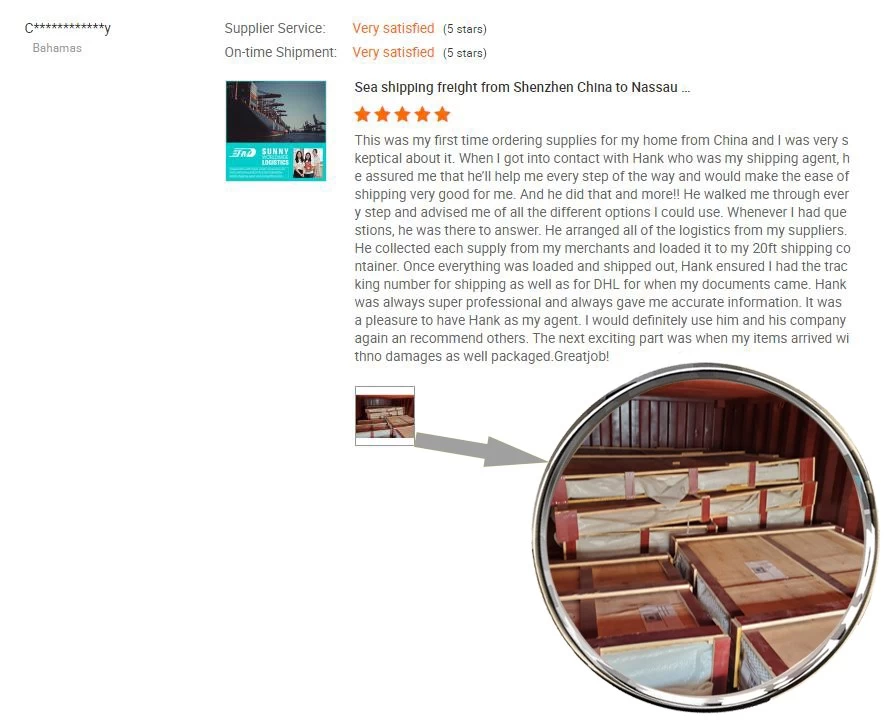This screenshot has width=895, height=725.
Task: Open the small container photo thumbnail
Action: 385,416
